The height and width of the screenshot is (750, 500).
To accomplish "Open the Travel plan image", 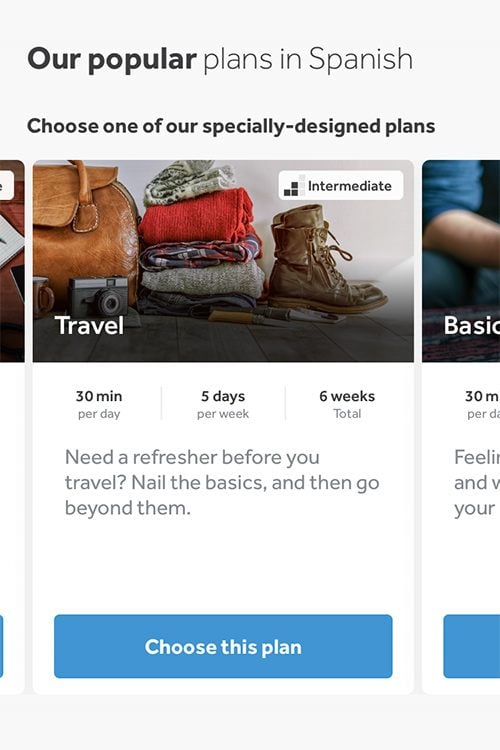I will point(223,261).
